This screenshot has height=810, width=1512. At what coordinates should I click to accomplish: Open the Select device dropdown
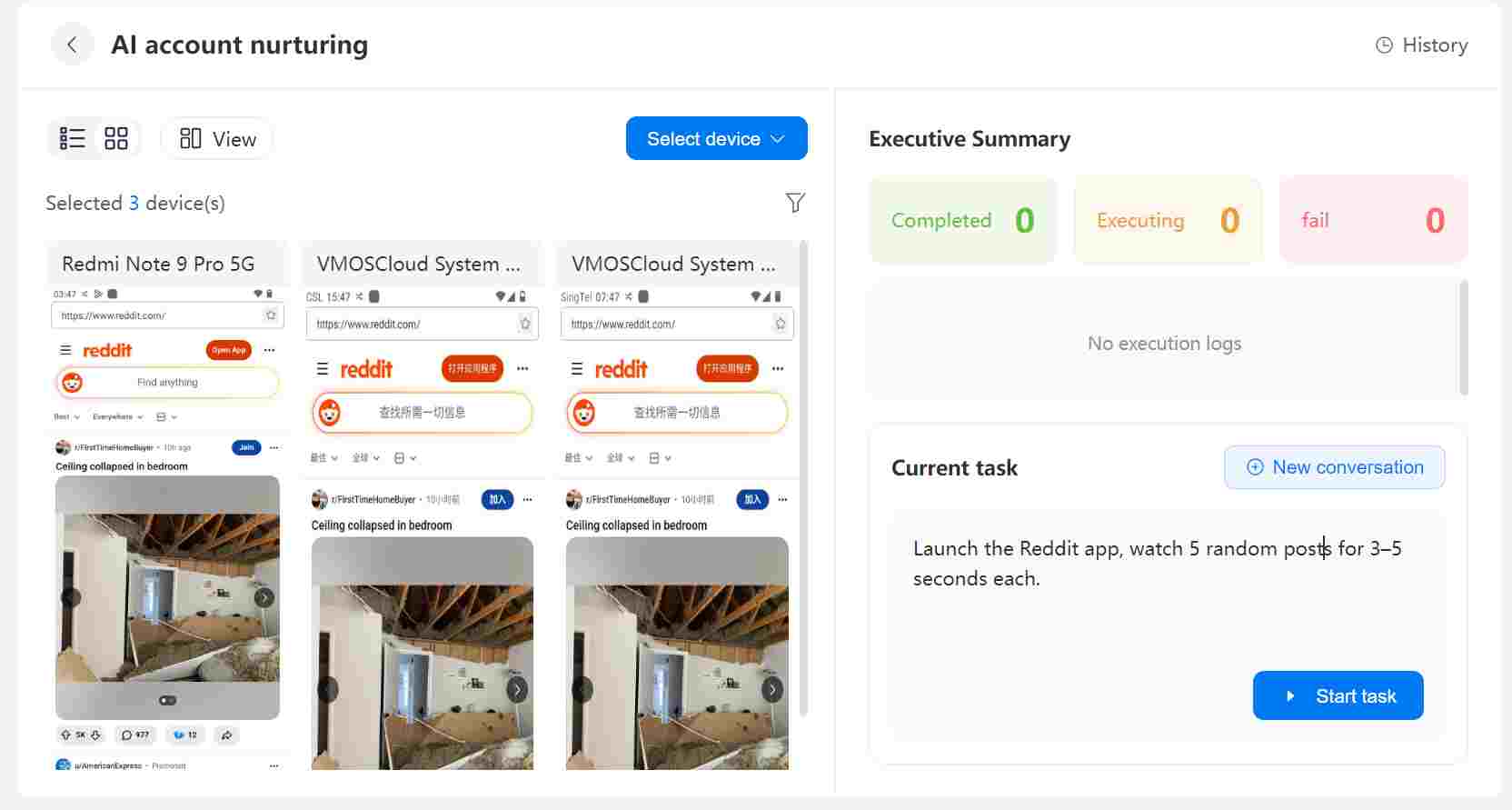pyautogui.click(x=716, y=138)
